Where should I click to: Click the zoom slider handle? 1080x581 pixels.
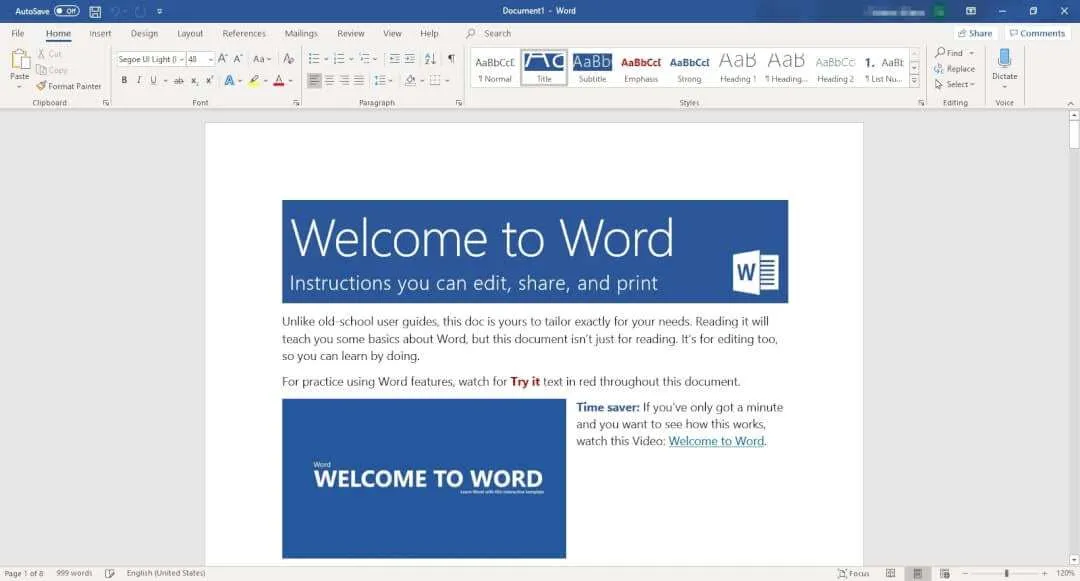1006,573
